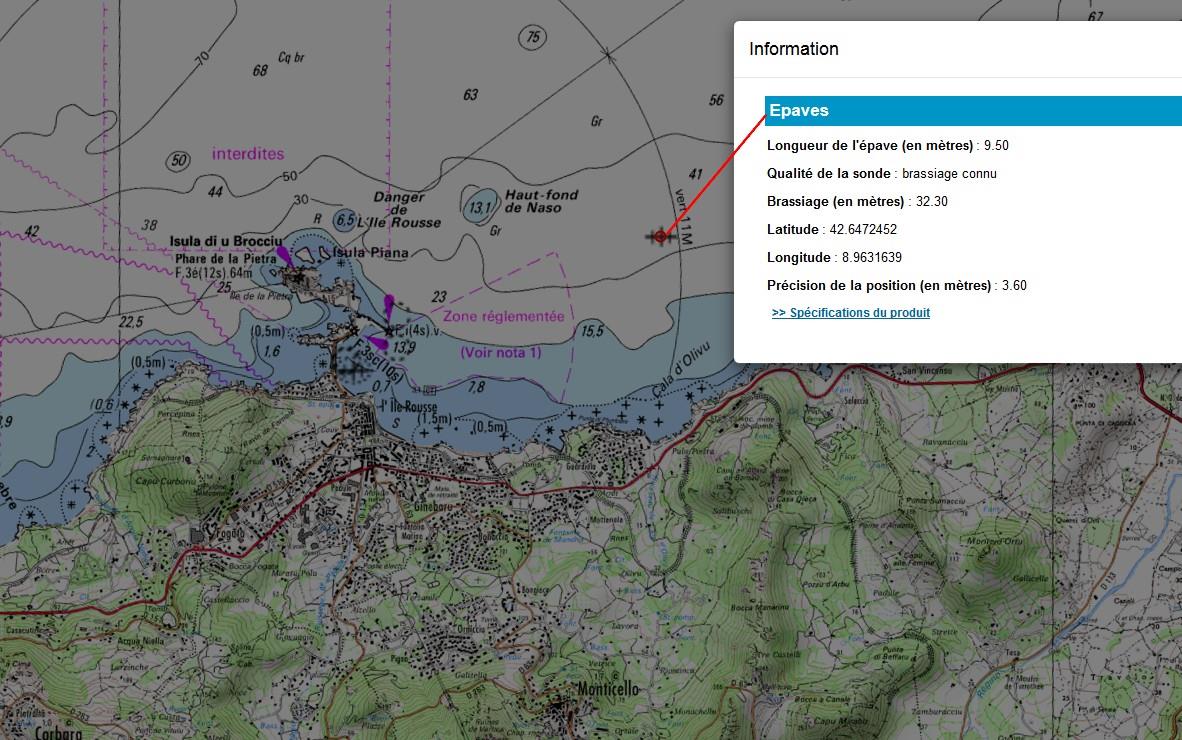Image resolution: width=1182 pixels, height=740 pixels.
Task: Click the circled 50 depth marking
Action: coord(178,161)
